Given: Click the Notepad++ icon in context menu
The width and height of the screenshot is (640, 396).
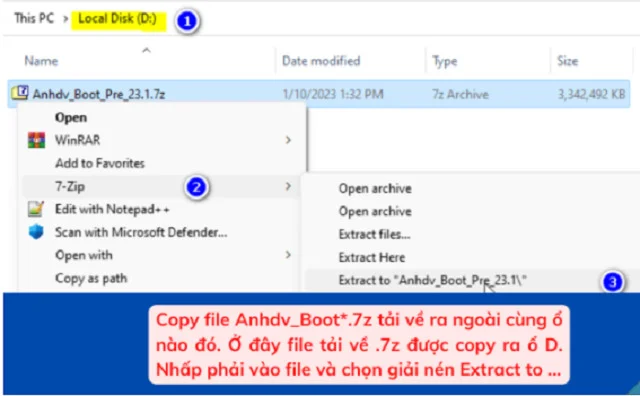Looking at the screenshot, I should click(x=36, y=209).
